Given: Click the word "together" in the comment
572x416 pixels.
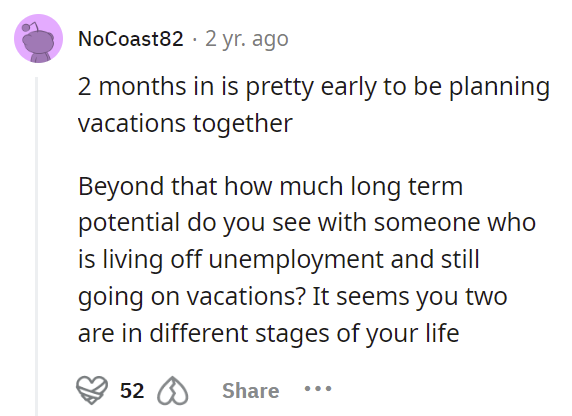Looking at the screenshot, I should click(243, 123).
